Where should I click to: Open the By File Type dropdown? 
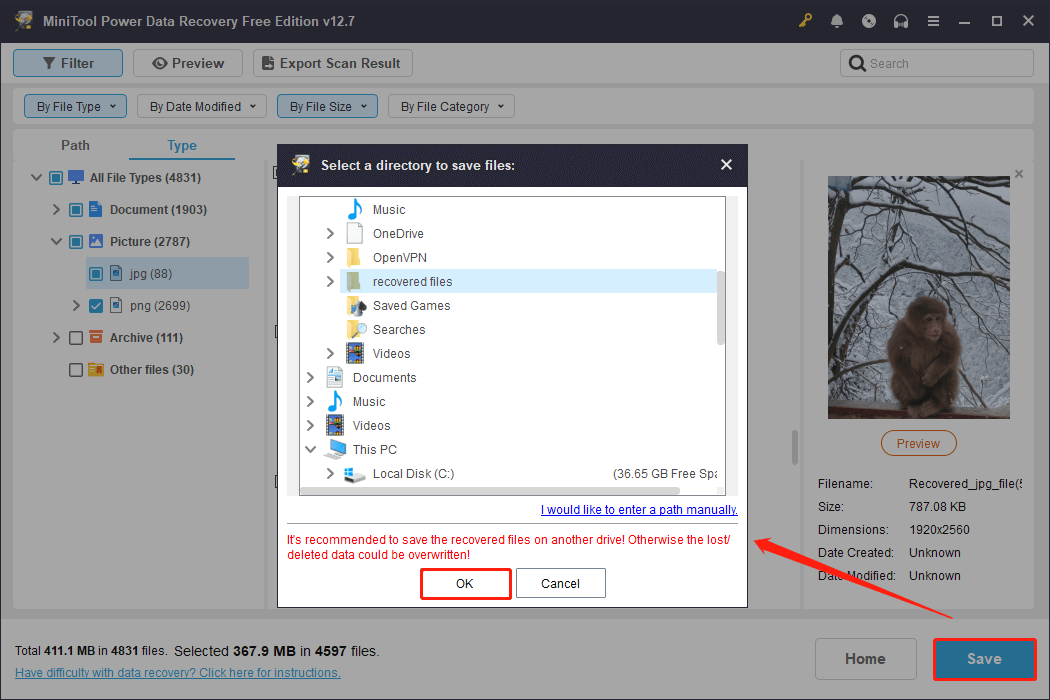click(x=75, y=106)
